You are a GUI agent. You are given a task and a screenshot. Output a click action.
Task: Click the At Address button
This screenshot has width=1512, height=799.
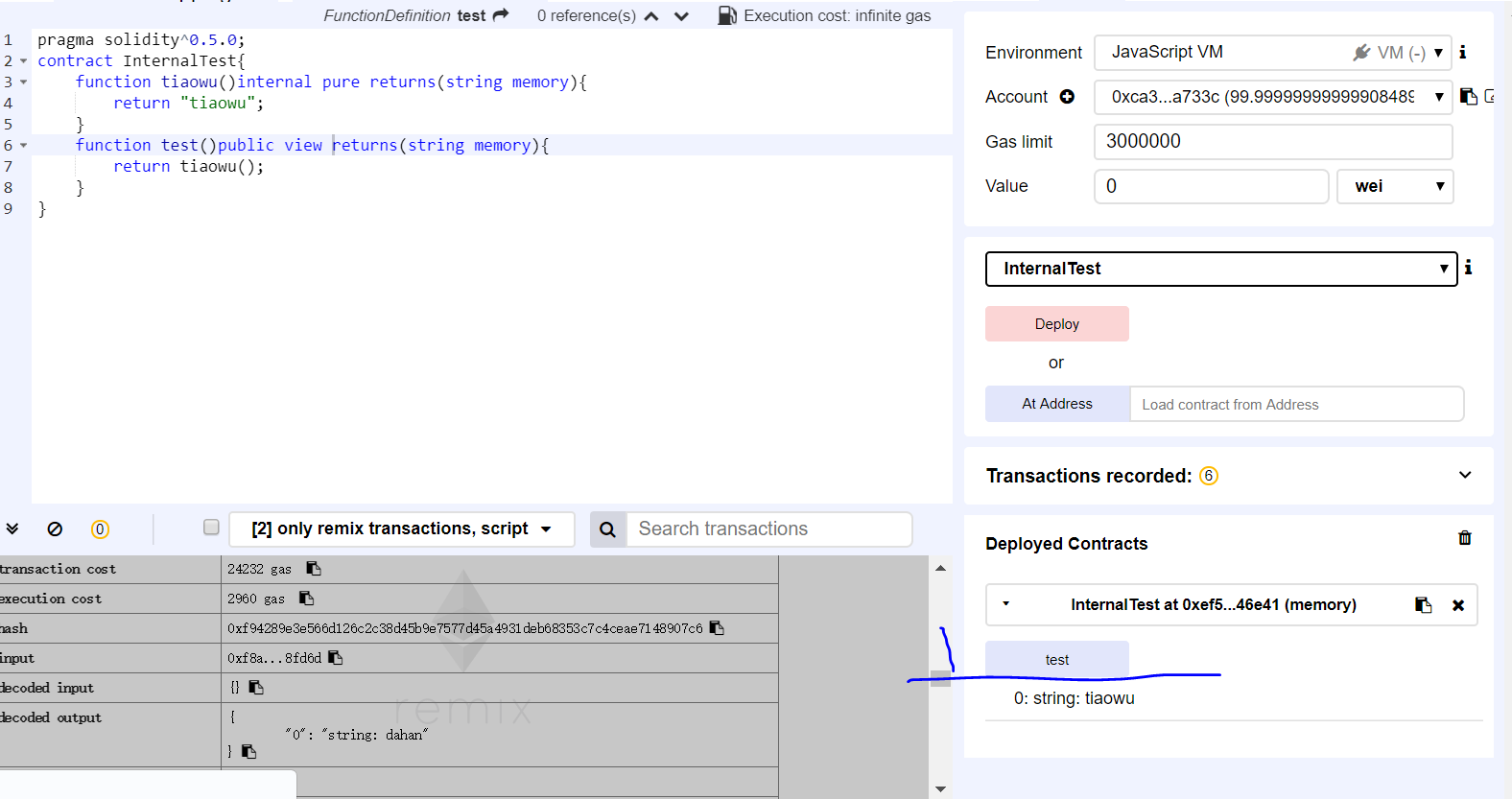click(1057, 404)
